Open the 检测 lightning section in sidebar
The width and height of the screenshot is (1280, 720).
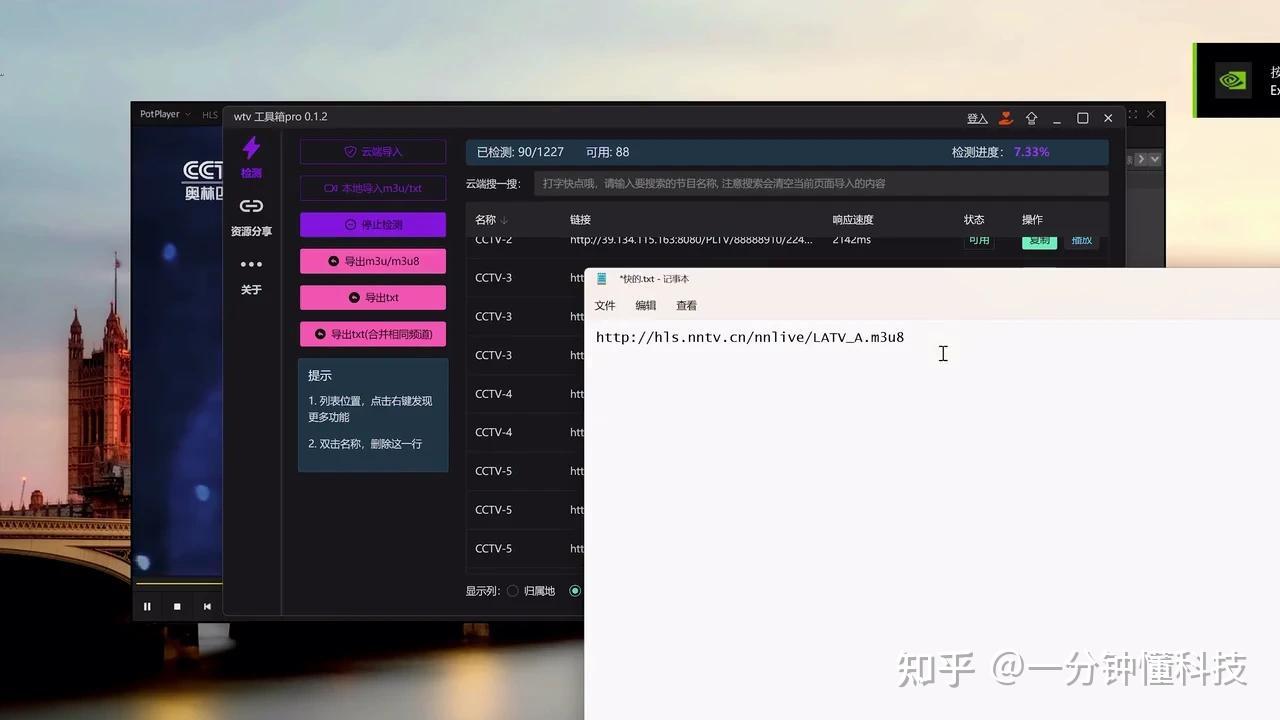point(251,157)
